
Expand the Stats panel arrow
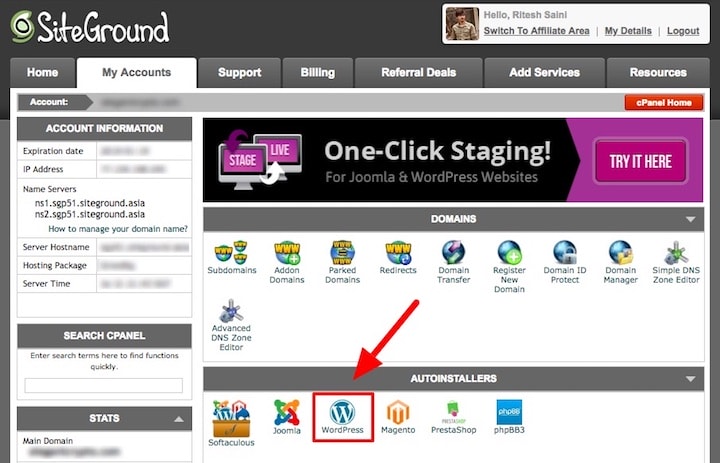[x=179, y=419]
